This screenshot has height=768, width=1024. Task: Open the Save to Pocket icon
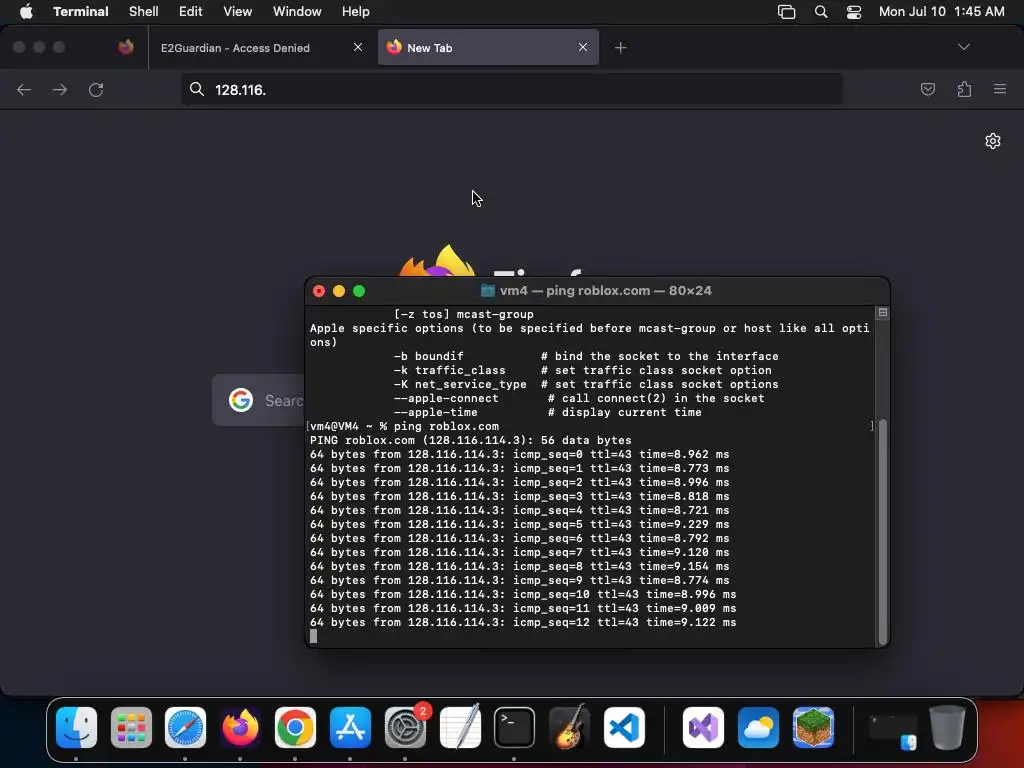[x=927, y=89]
